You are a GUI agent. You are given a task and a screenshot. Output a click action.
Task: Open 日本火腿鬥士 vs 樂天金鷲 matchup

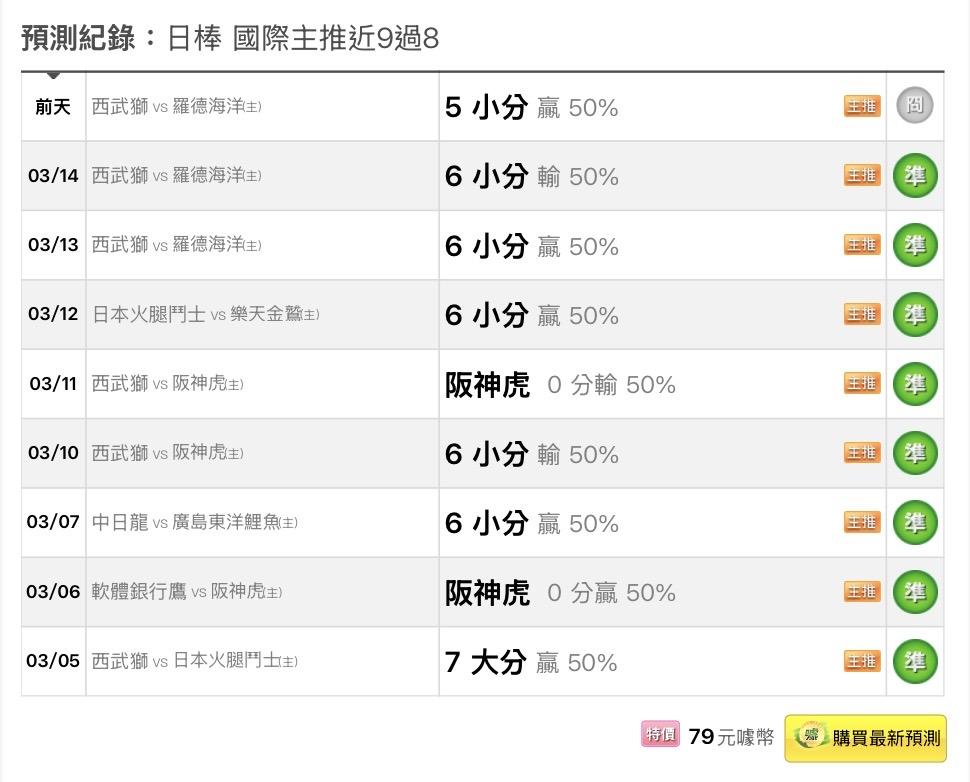pos(205,315)
